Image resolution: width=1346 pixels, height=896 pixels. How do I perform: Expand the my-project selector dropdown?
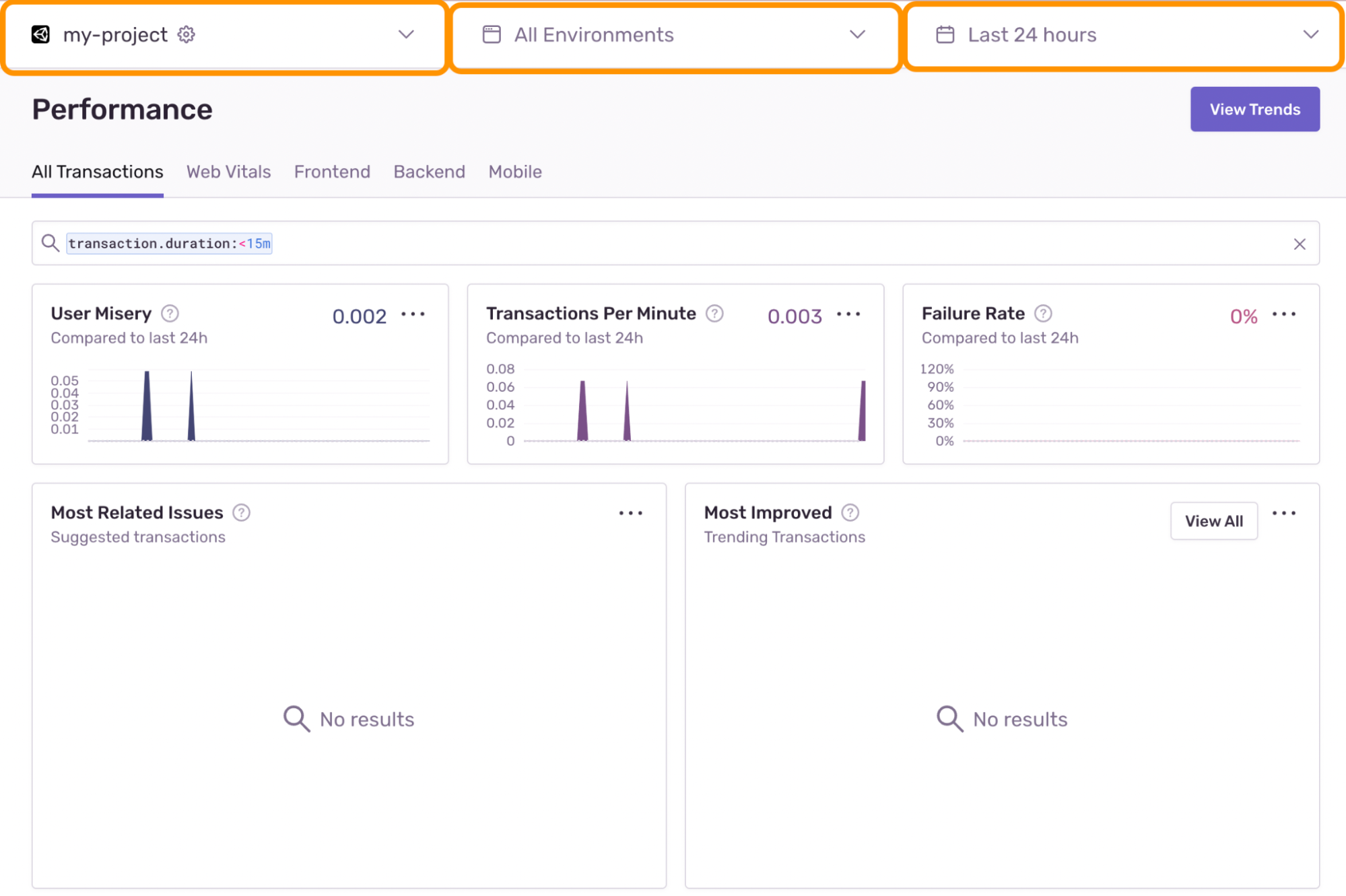[x=405, y=34]
